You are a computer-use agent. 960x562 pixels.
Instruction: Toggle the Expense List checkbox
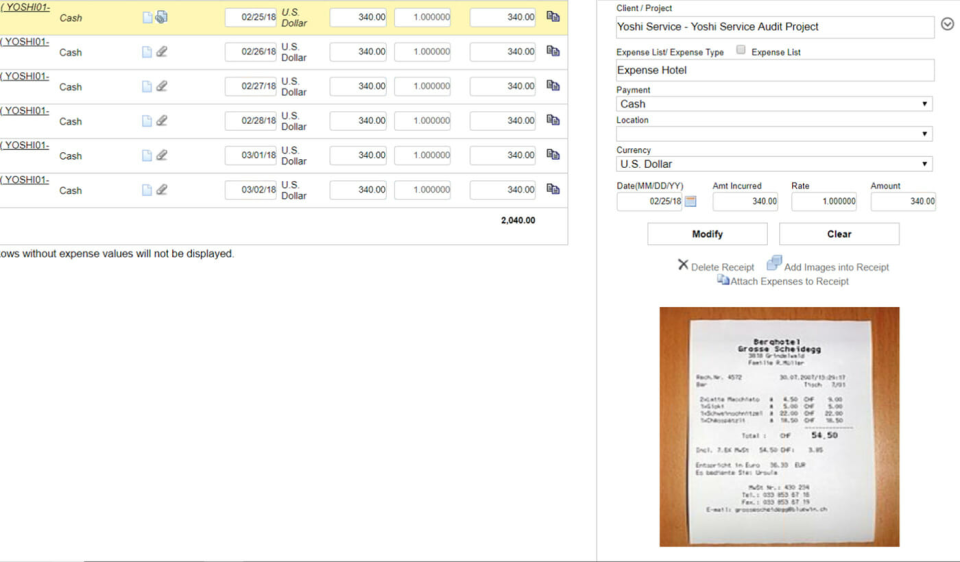(x=741, y=50)
